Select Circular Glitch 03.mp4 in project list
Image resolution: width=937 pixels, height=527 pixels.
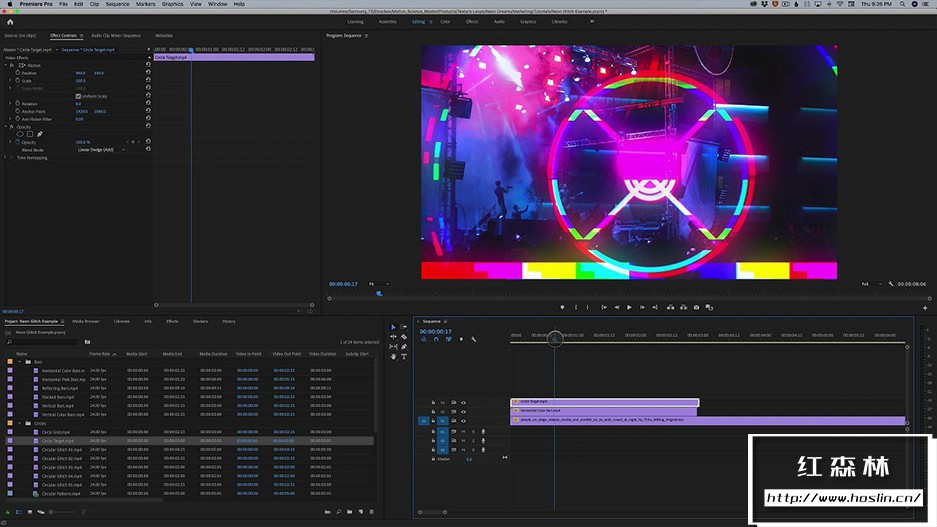[62, 467]
